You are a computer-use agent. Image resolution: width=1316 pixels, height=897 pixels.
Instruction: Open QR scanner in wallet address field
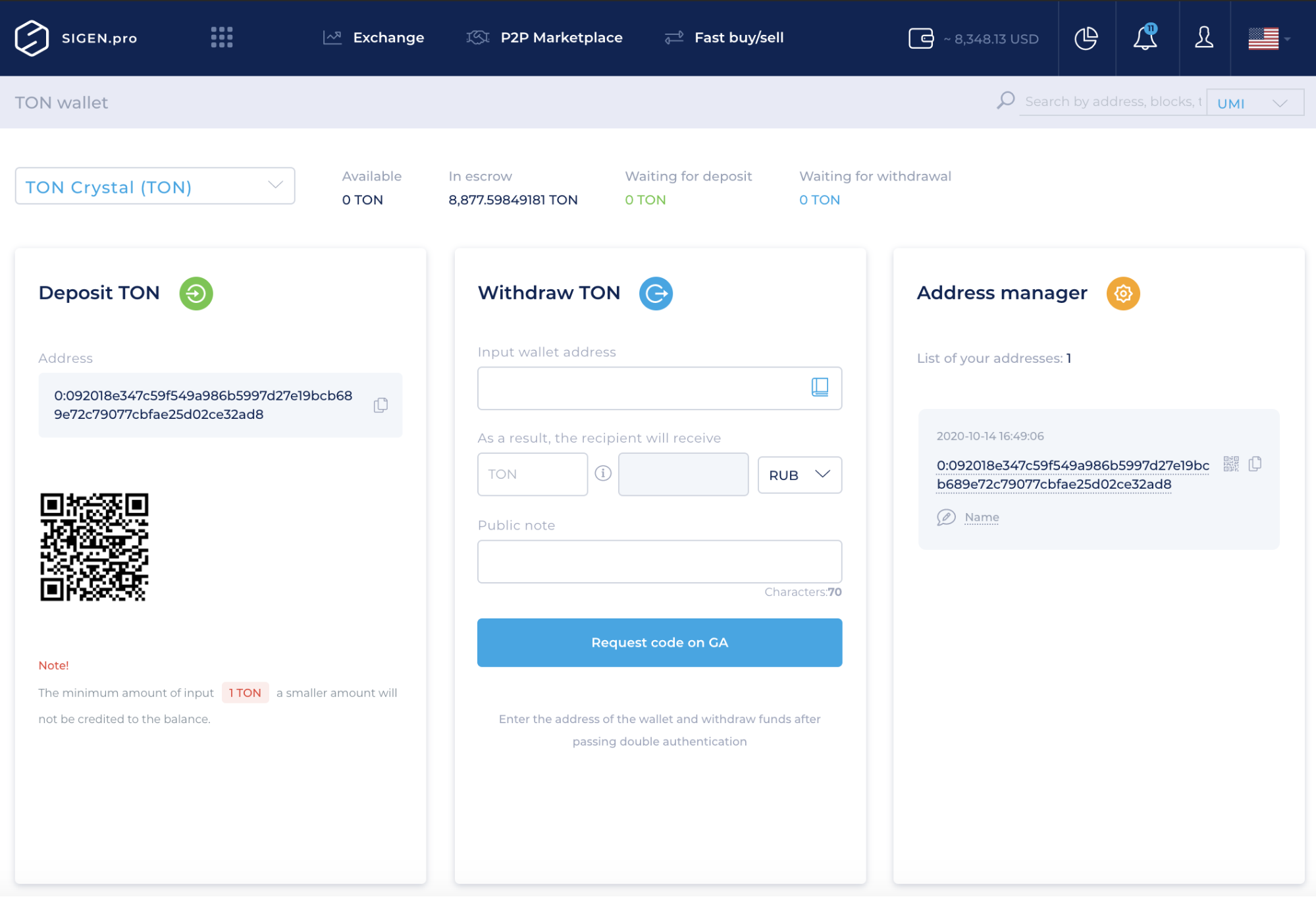820,388
